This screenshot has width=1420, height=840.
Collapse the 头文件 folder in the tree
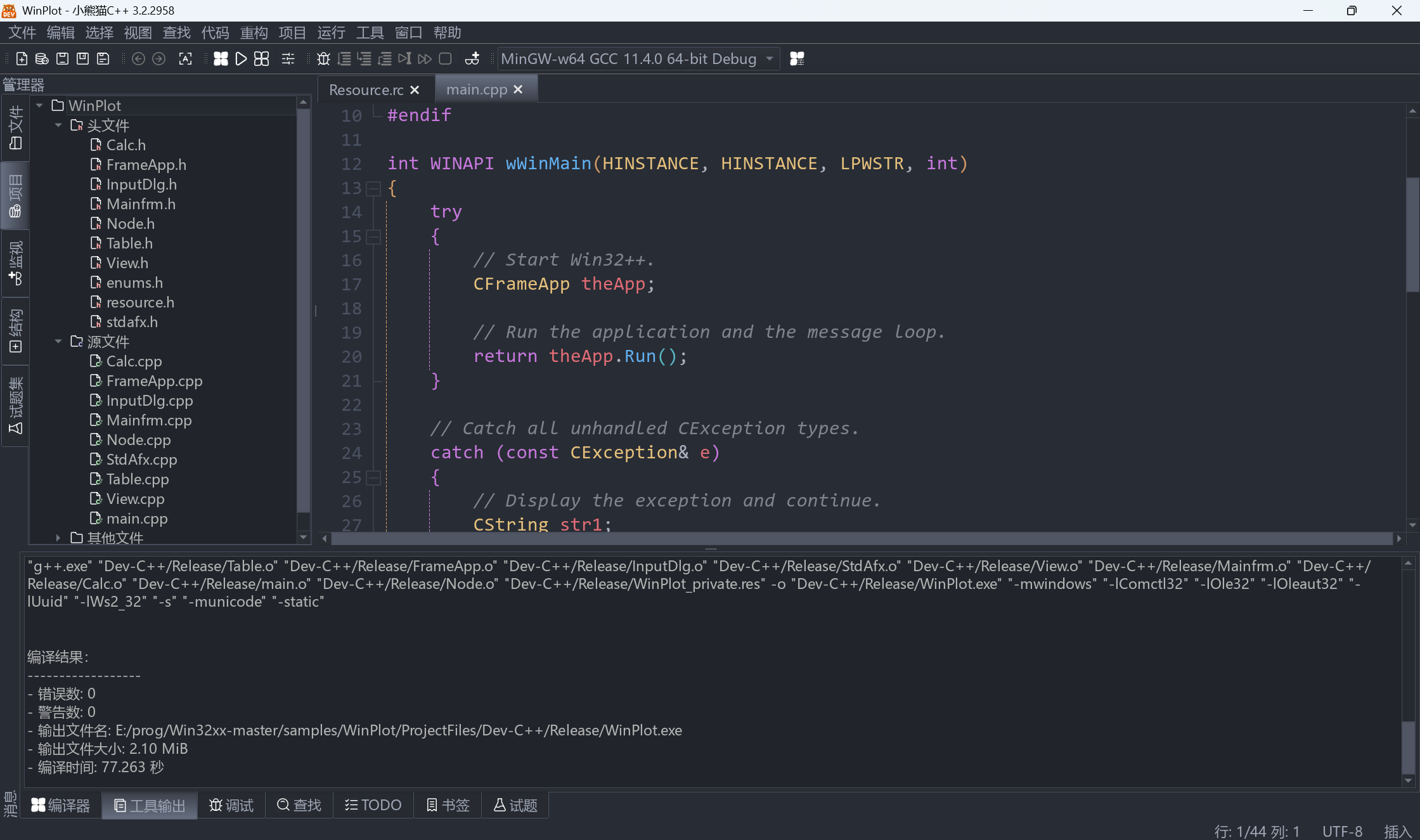pos(58,126)
